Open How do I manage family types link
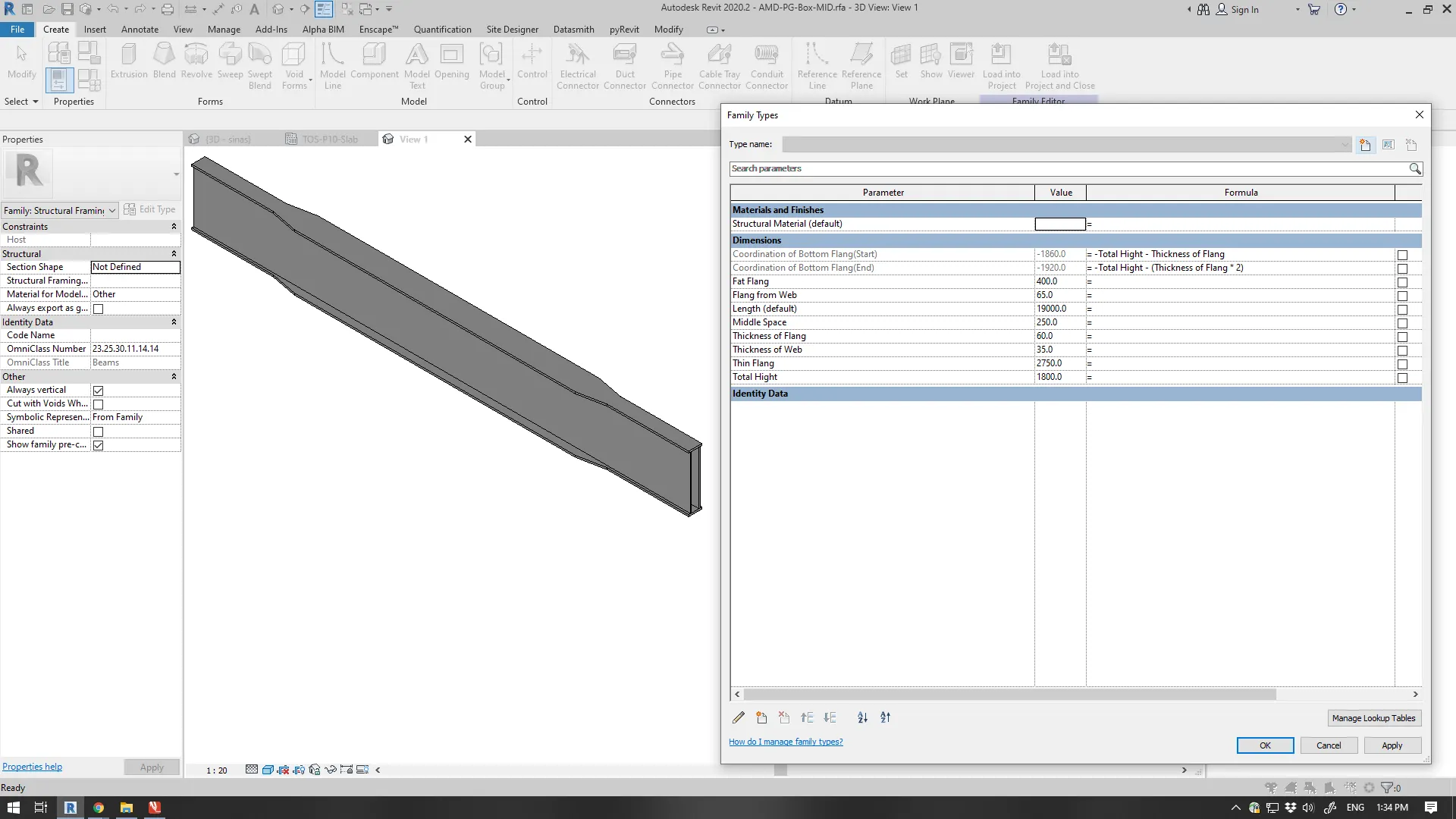 tap(786, 742)
